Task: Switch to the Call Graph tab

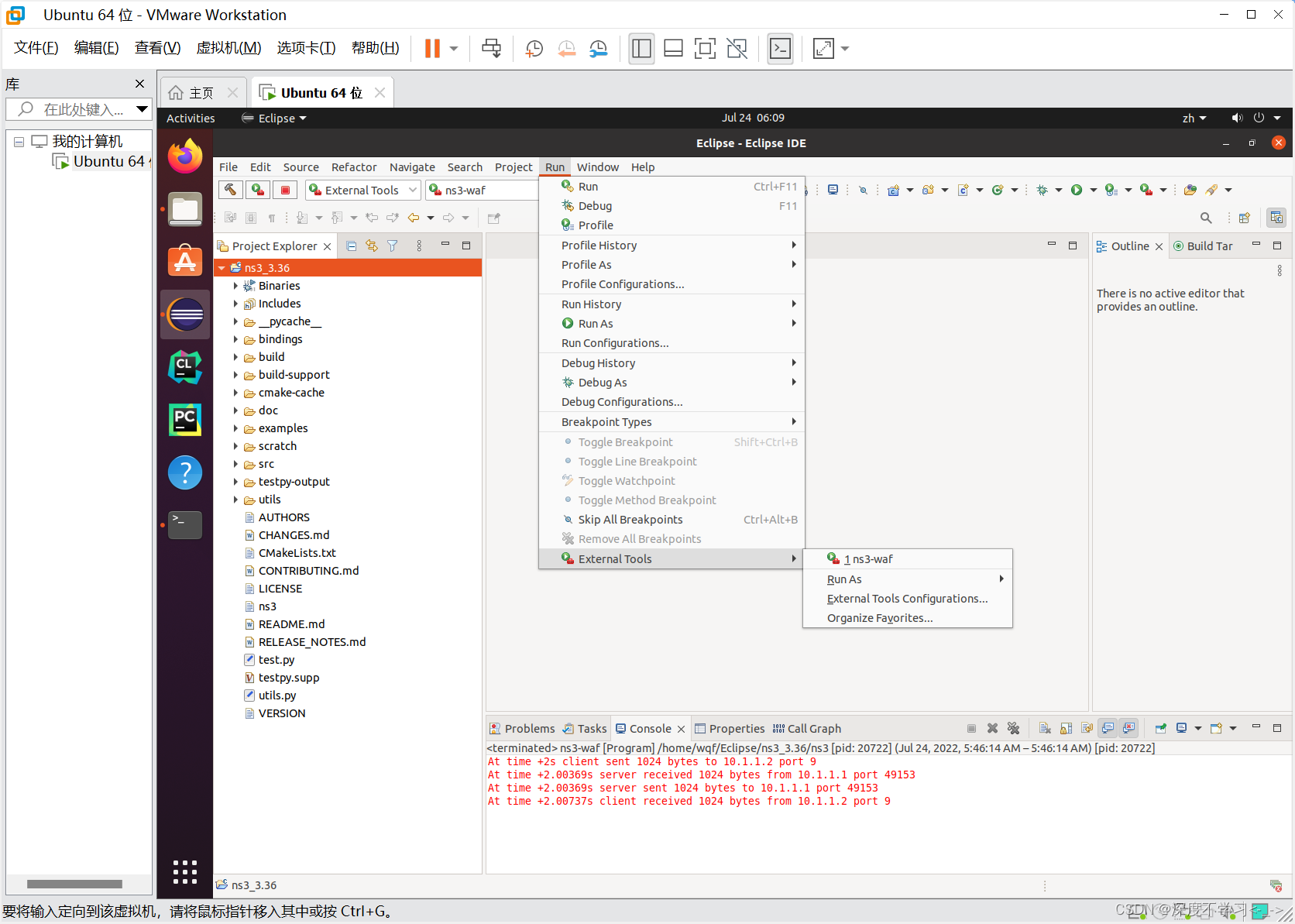Action: pyautogui.click(x=806, y=729)
